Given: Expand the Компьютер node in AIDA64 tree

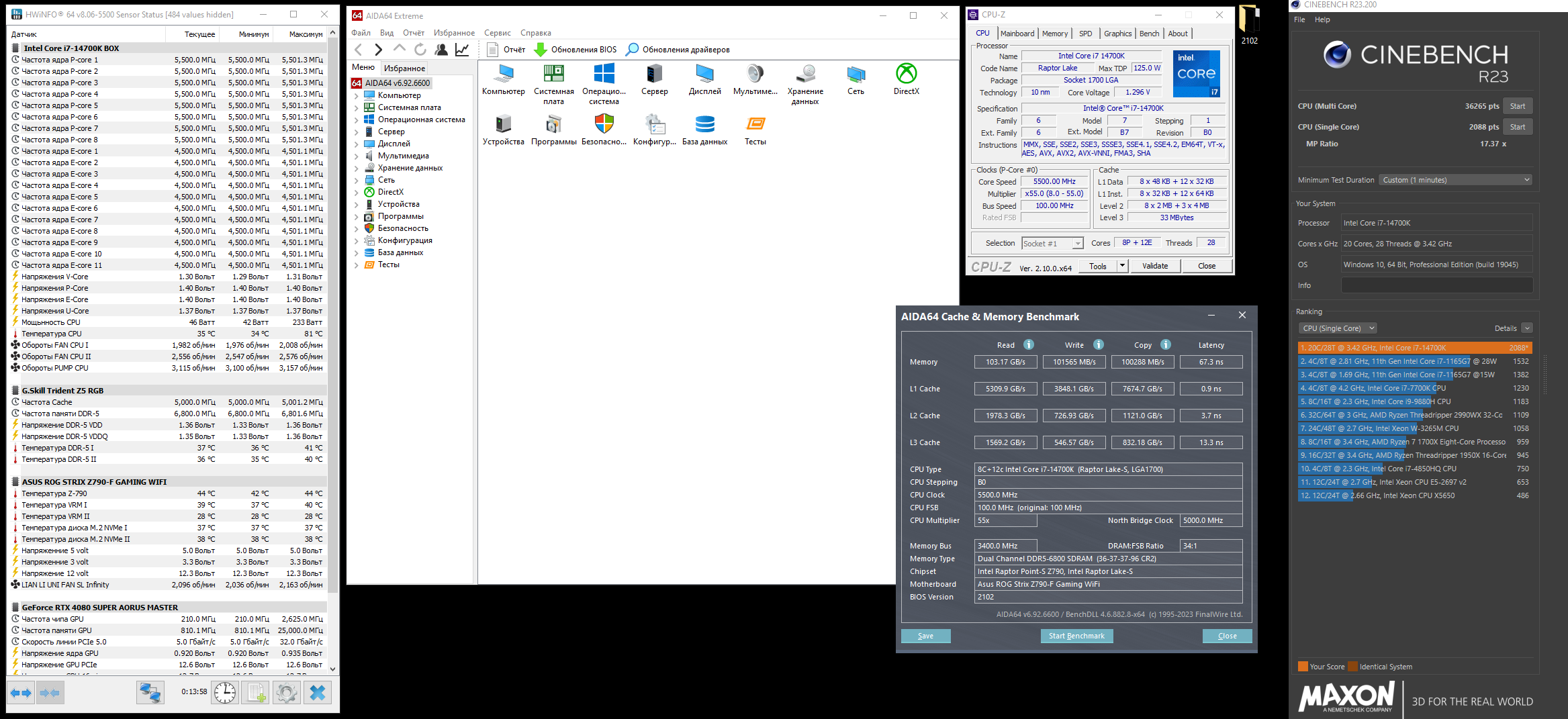Looking at the screenshot, I should click(x=357, y=95).
